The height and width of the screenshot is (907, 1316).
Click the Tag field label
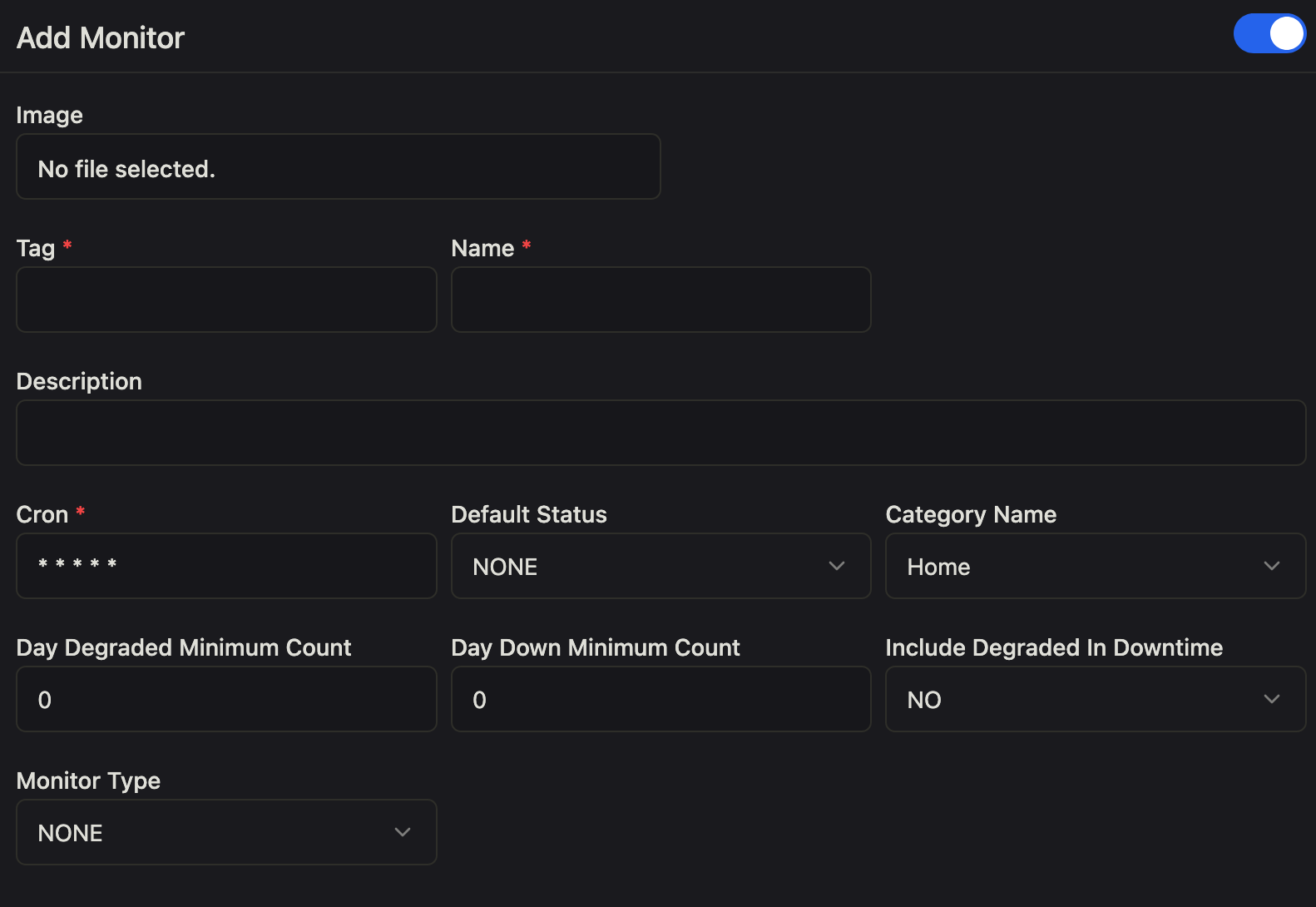click(36, 248)
